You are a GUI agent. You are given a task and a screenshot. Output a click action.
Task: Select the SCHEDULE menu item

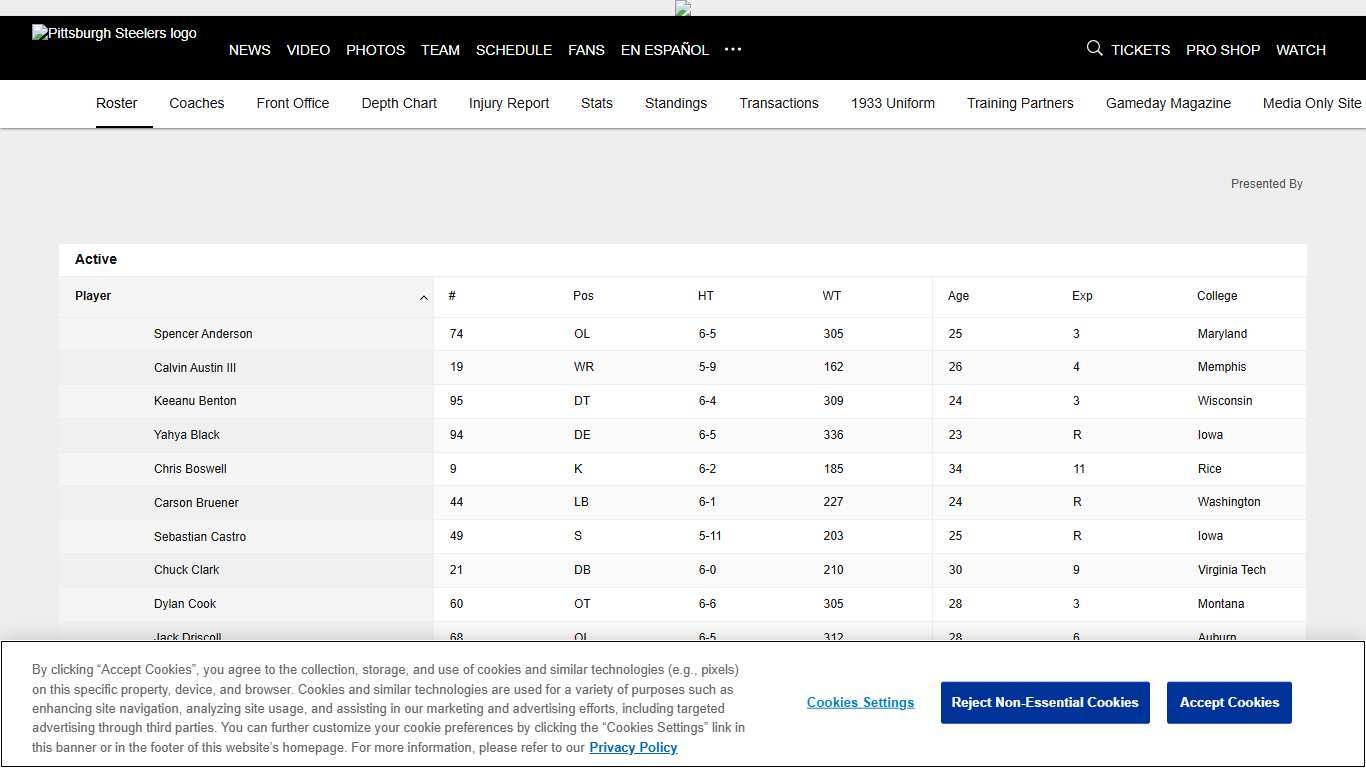pos(513,50)
